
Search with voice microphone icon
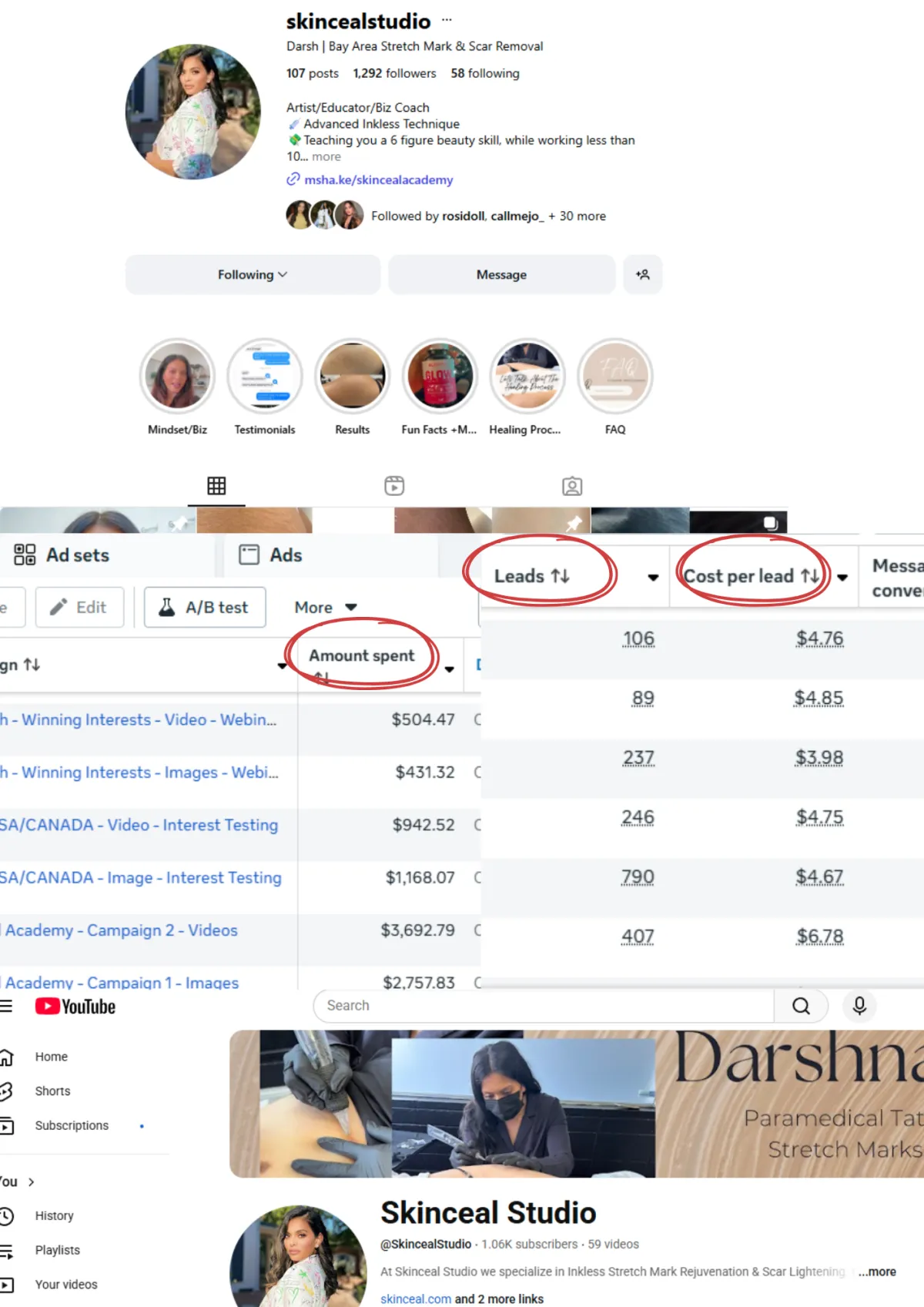coord(859,1005)
